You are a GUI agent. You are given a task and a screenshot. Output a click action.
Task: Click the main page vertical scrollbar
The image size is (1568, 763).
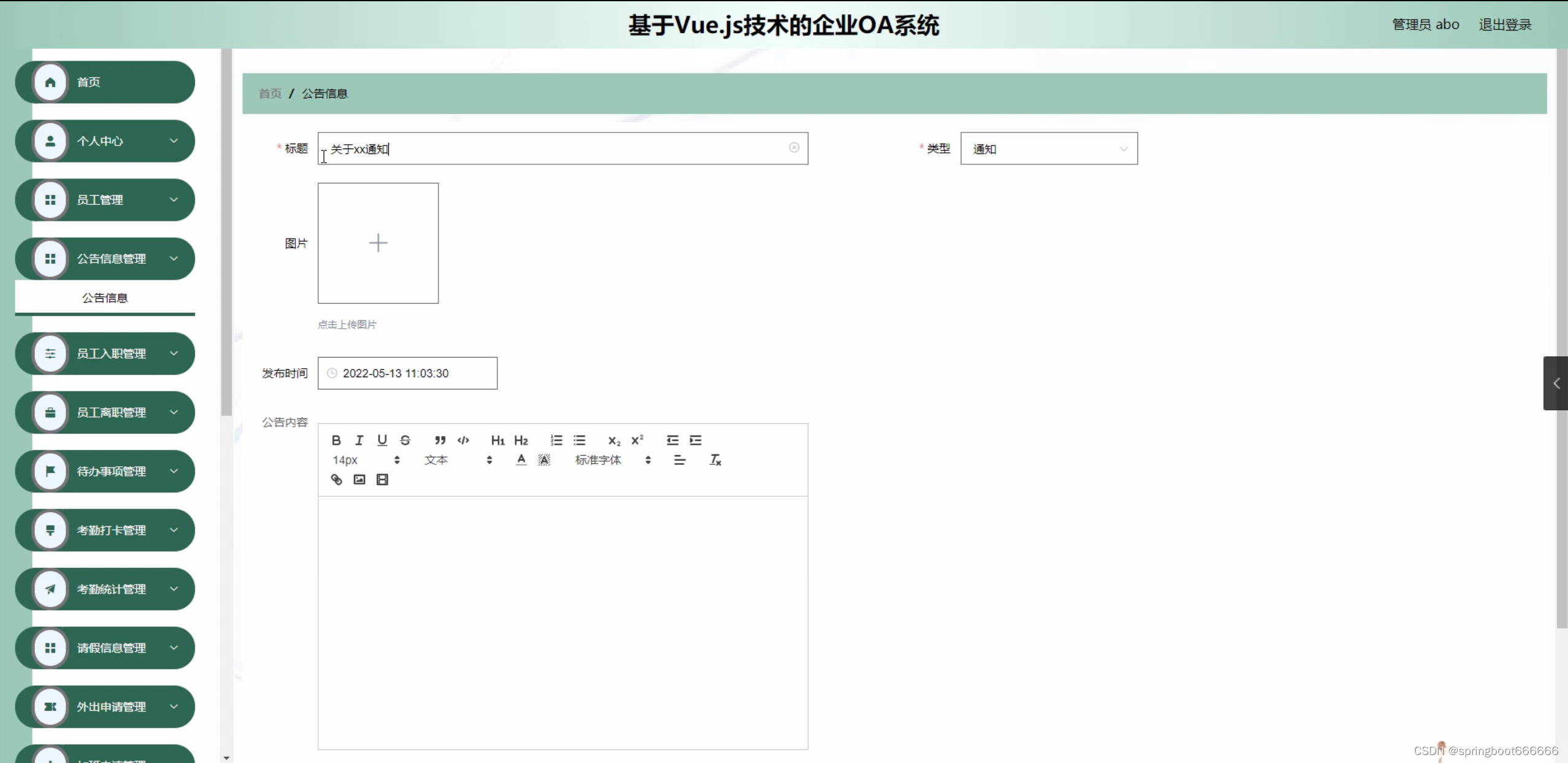[x=1562, y=339]
